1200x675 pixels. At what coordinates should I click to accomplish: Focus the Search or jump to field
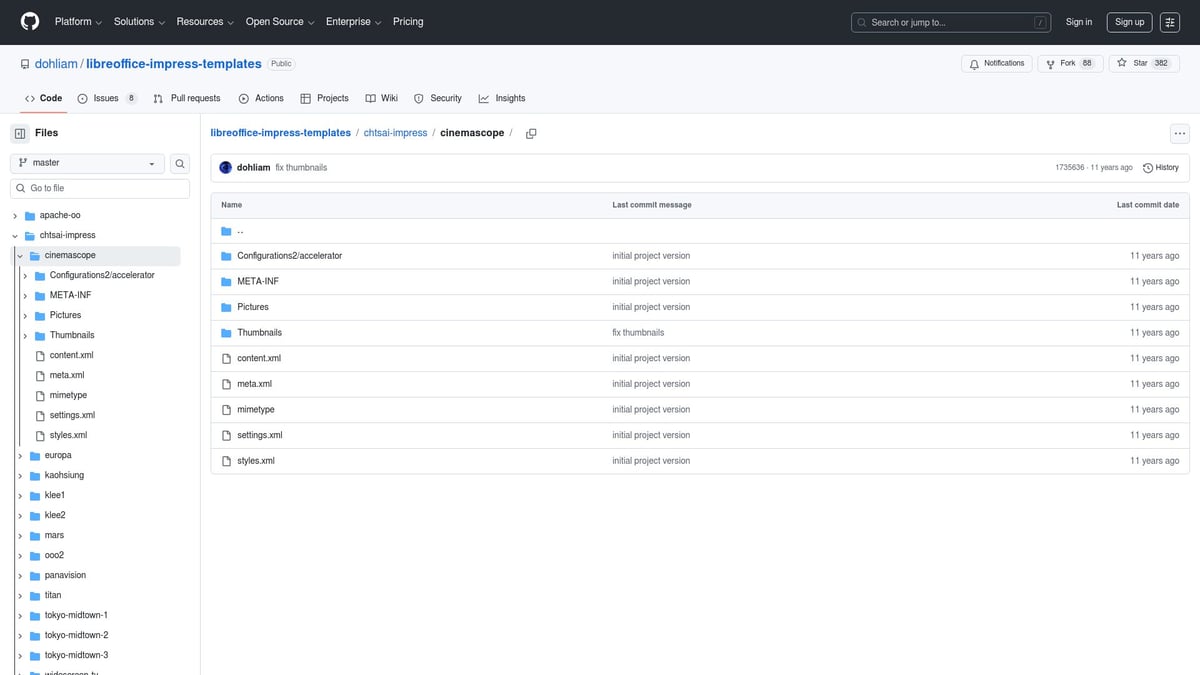pos(951,22)
